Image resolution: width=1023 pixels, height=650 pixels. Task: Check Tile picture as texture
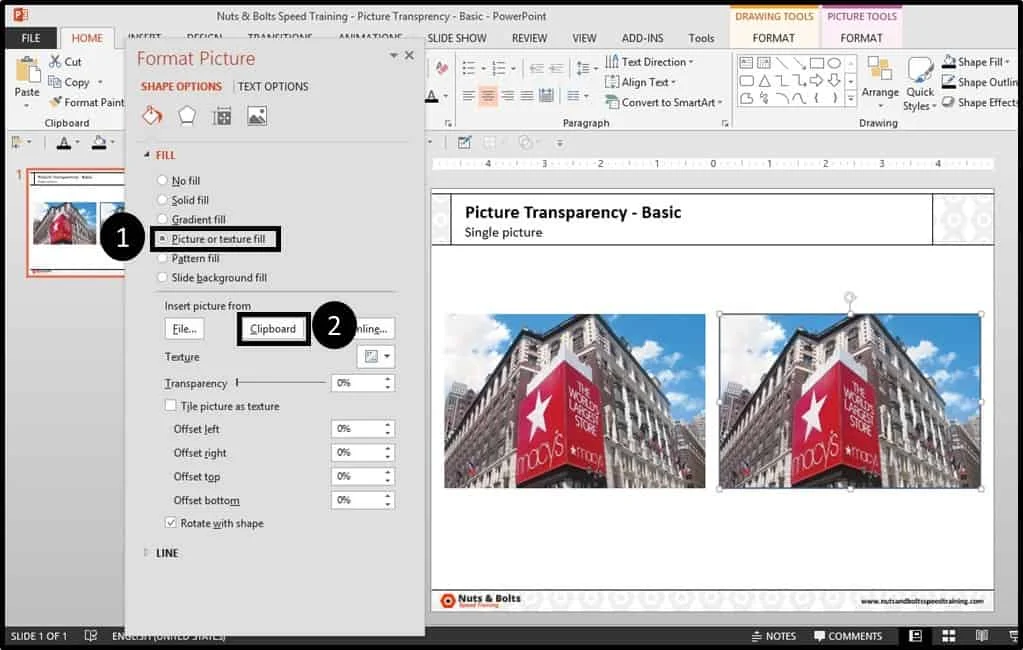(170, 406)
